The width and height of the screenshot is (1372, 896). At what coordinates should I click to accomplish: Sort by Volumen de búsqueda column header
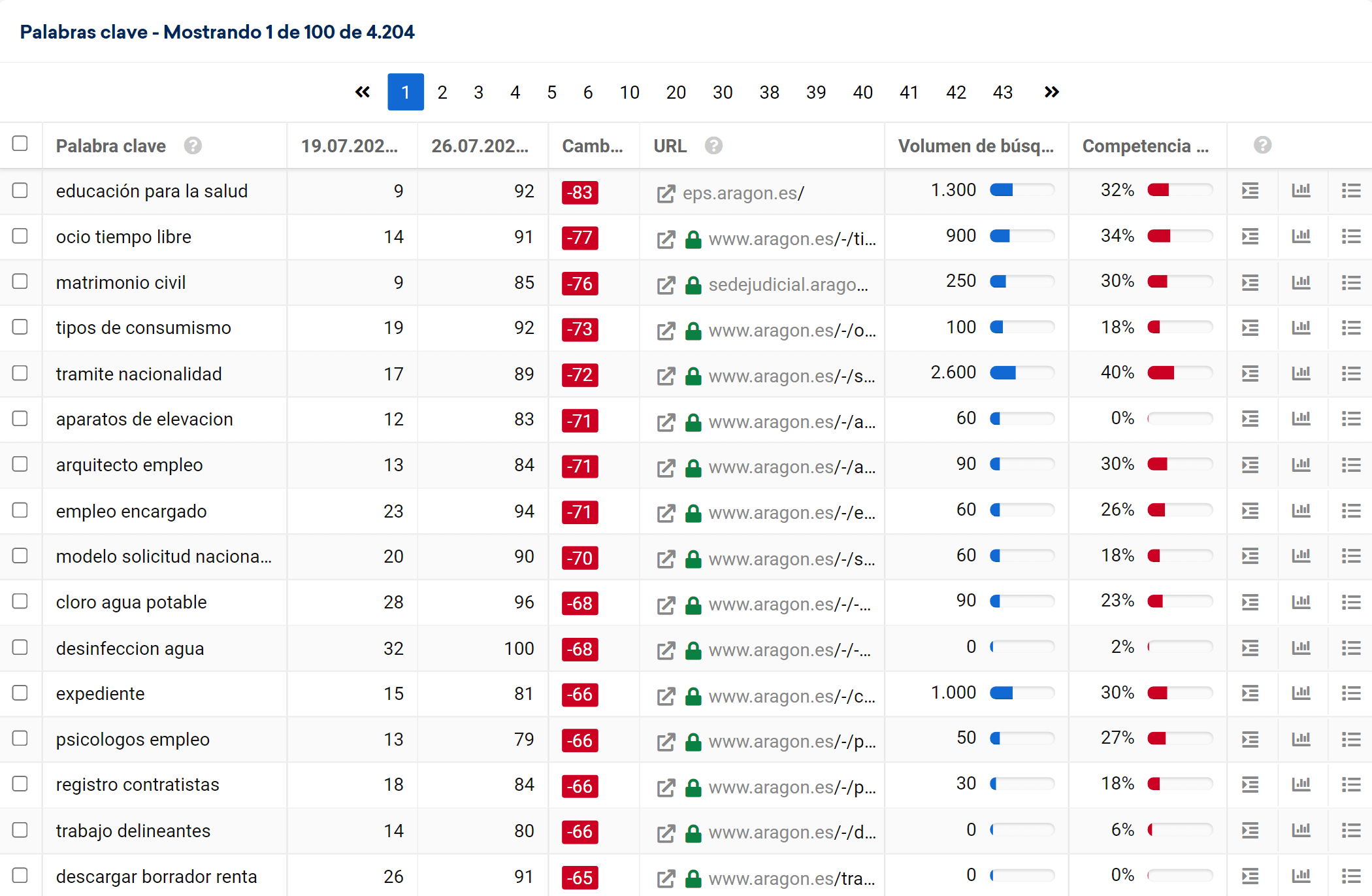pos(975,146)
